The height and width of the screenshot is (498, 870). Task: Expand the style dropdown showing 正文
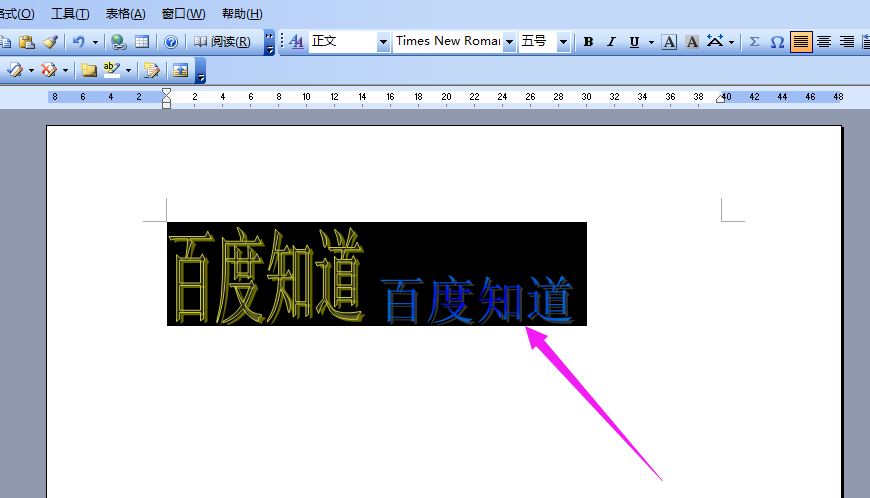coord(383,42)
